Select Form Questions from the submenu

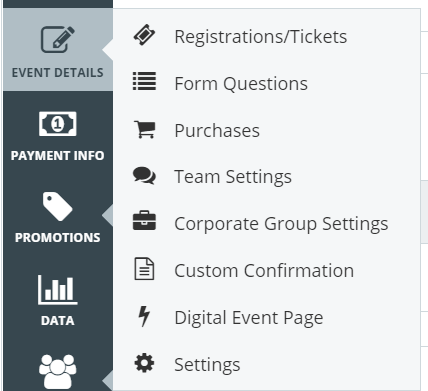[241, 84]
